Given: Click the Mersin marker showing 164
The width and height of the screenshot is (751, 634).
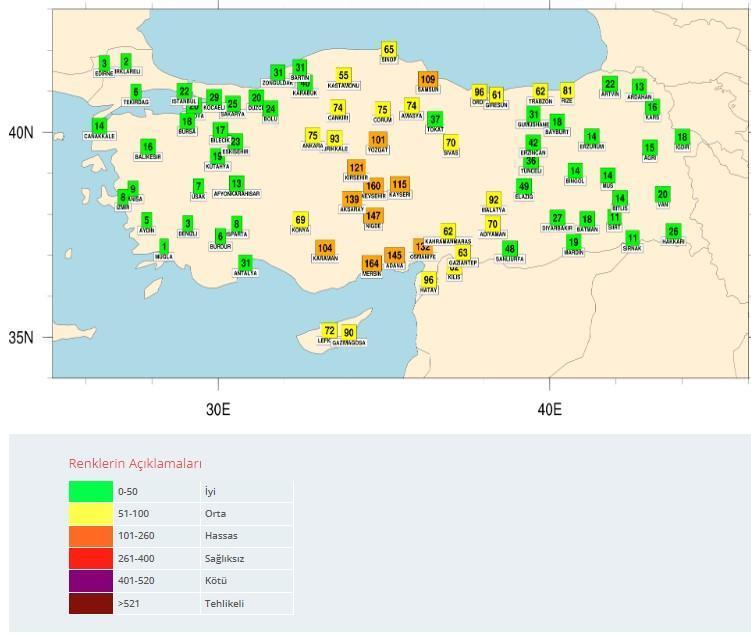Looking at the screenshot, I should 371,264.
